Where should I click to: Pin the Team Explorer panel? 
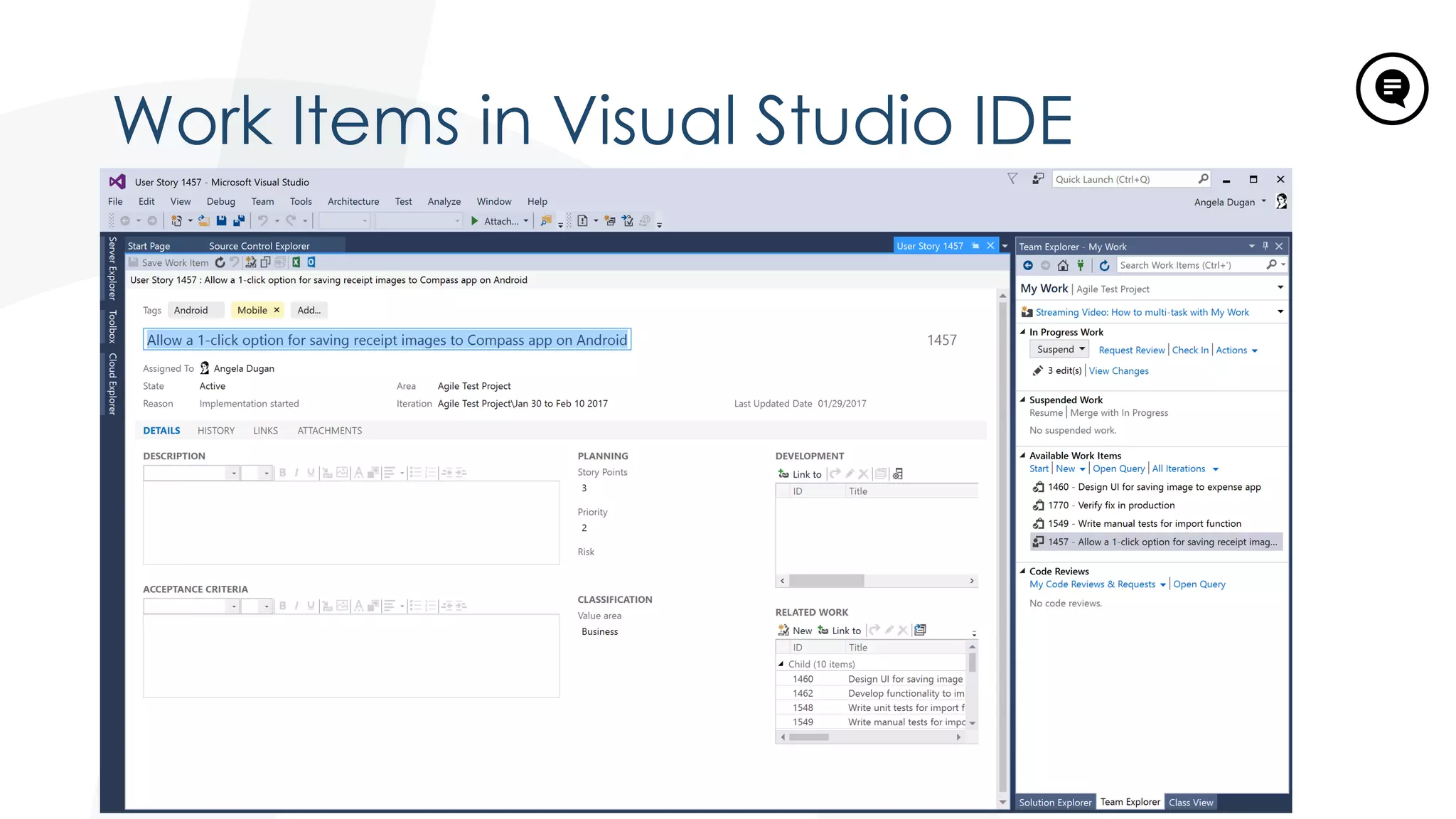click(x=1265, y=246)
